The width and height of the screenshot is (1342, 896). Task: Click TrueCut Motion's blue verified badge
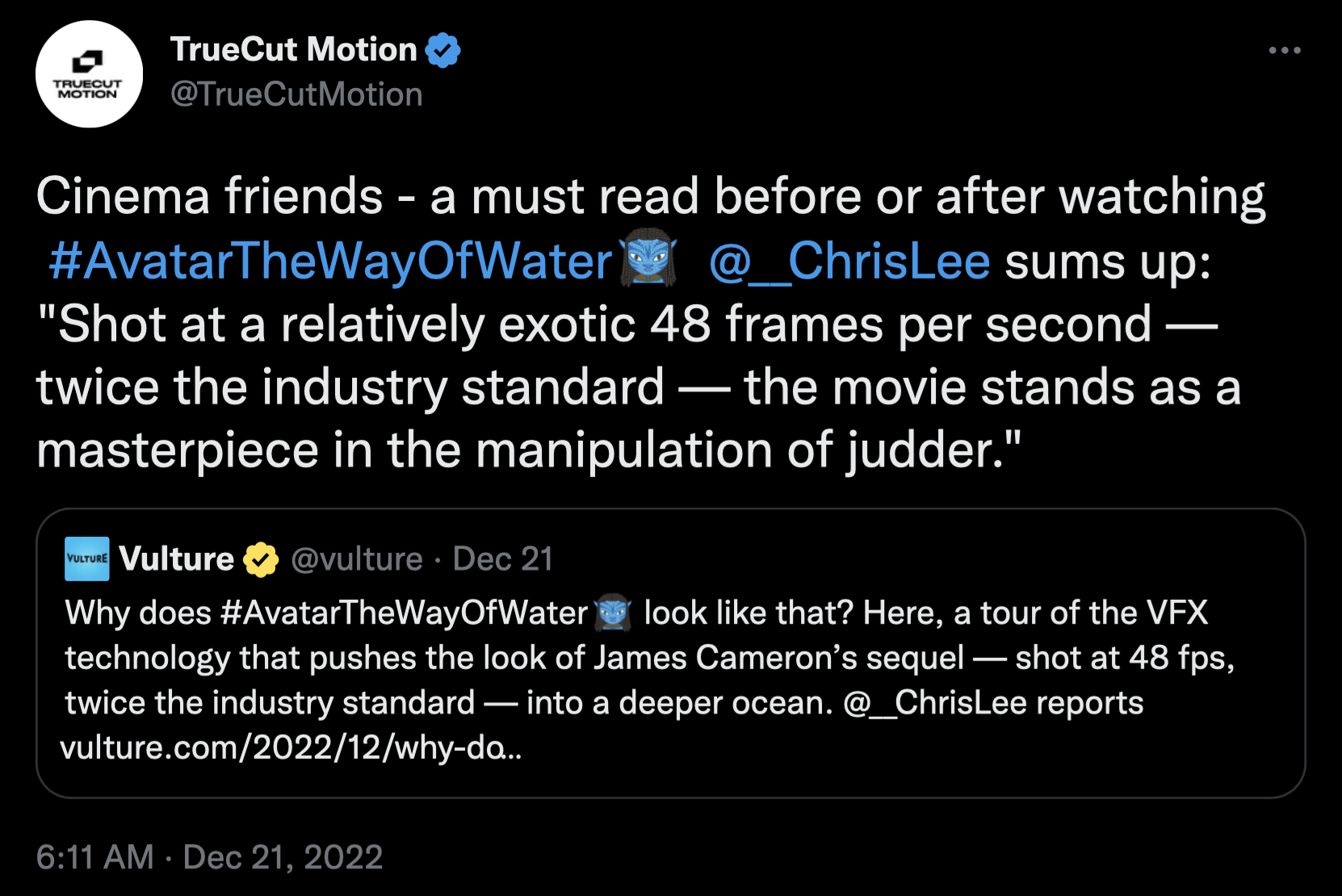(x=442, y=50)
